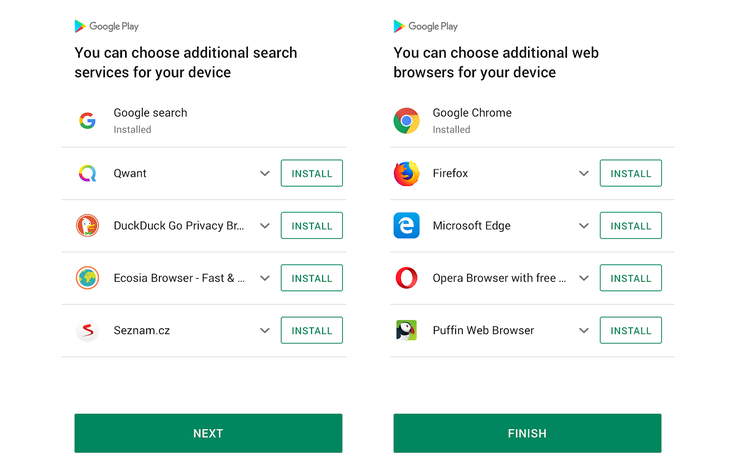Select the 'Puffin Web Browser' name text
The height and width of the screenshot is (458, 736).
[x=483, y=330]
